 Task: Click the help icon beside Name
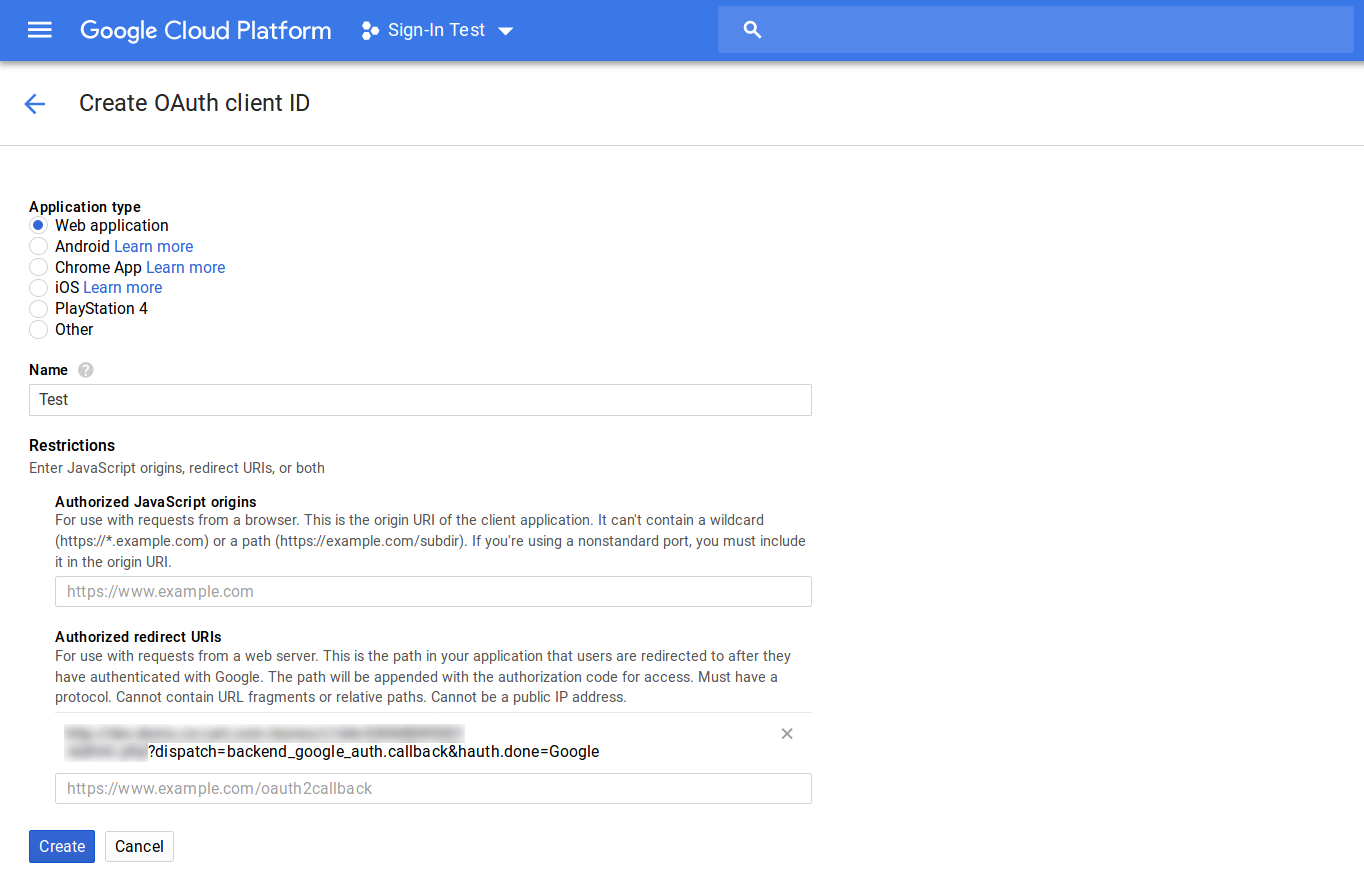86,370
